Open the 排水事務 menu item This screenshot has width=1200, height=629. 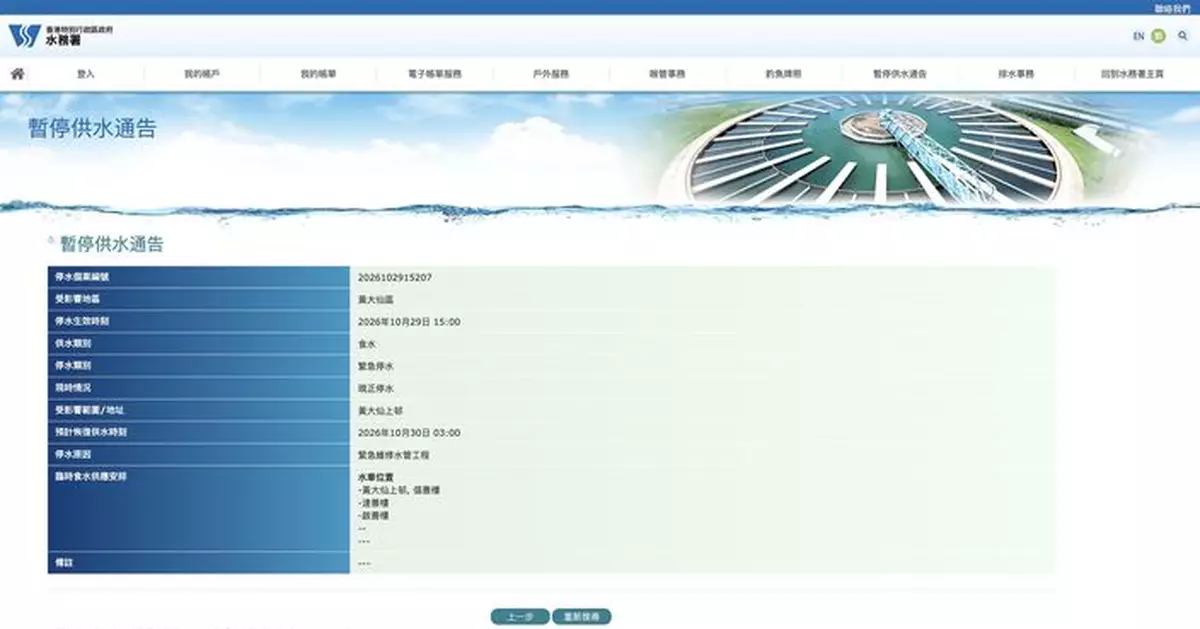pyautogui.click(x=1016, y=74)
